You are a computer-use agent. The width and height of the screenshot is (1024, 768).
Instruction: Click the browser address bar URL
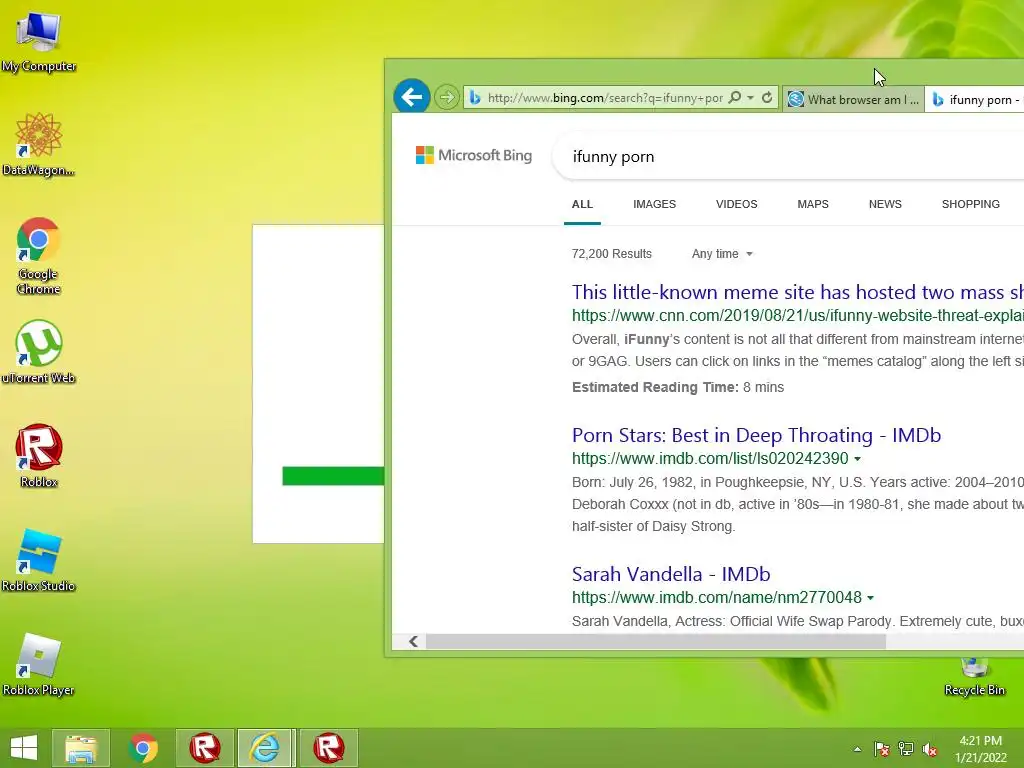[x=605, y=98]
